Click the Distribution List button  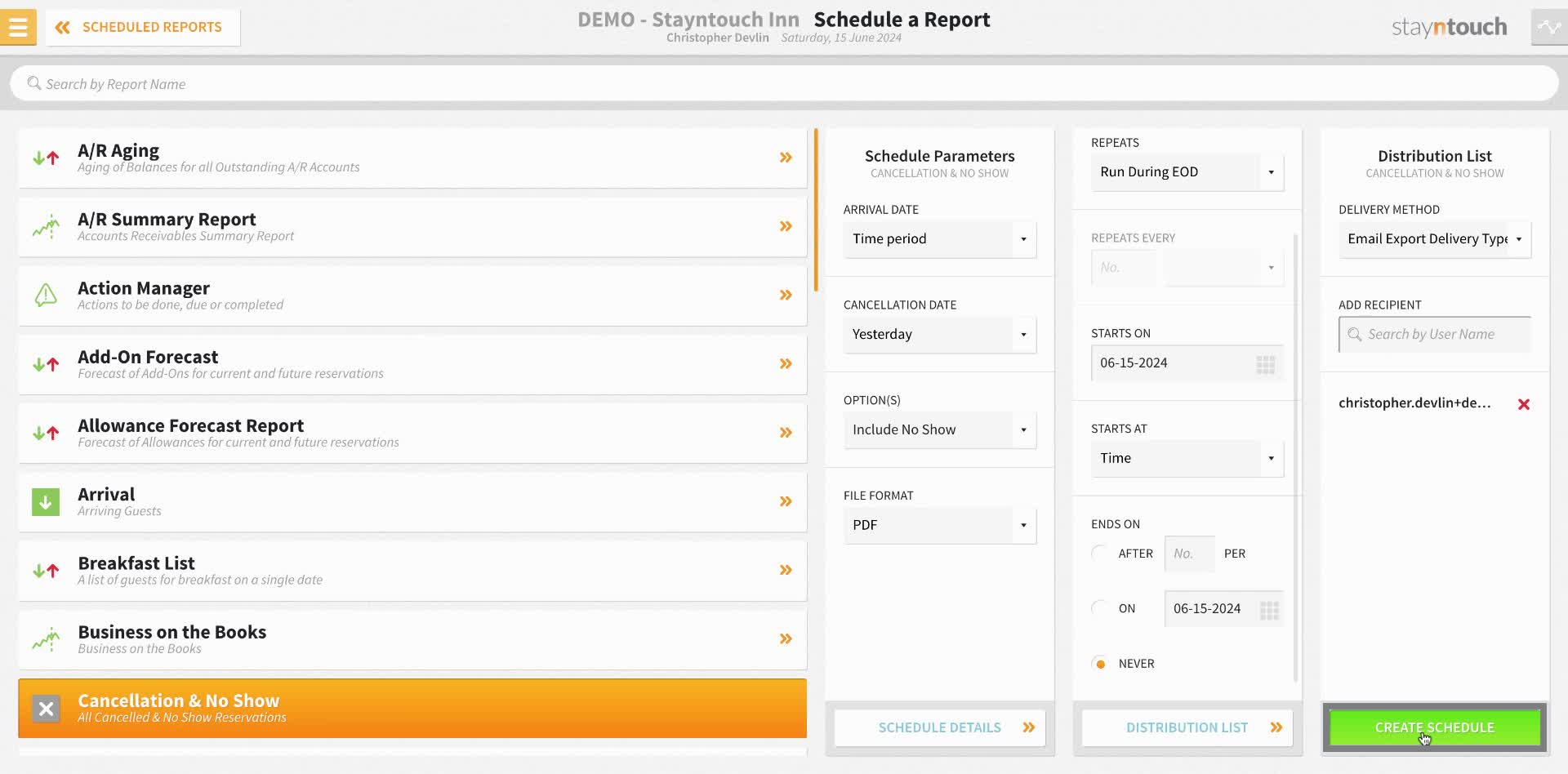pyautogui.click(x=1187, y=727)
